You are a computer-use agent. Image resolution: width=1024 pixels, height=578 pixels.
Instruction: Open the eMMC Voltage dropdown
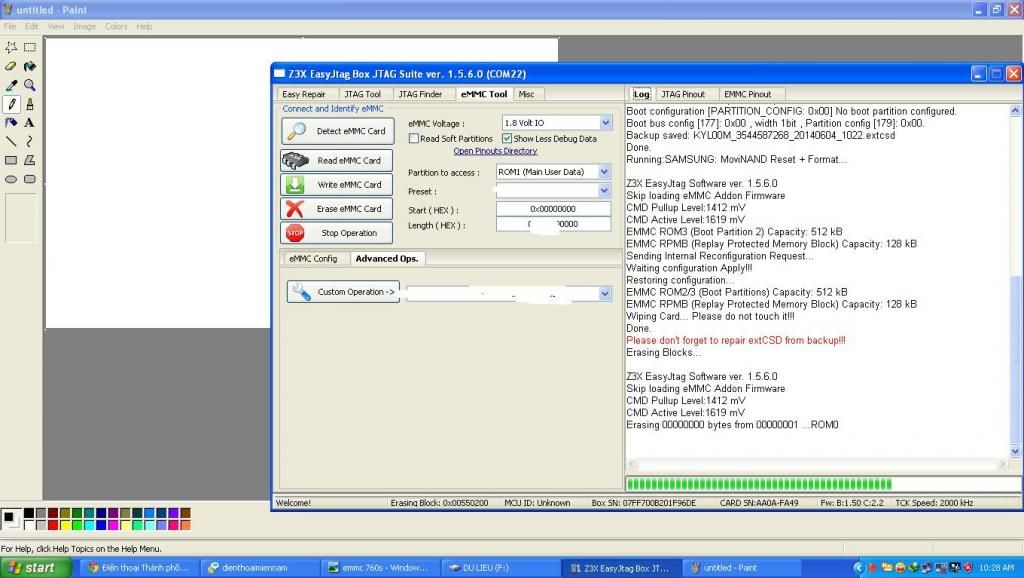(605, 123)
